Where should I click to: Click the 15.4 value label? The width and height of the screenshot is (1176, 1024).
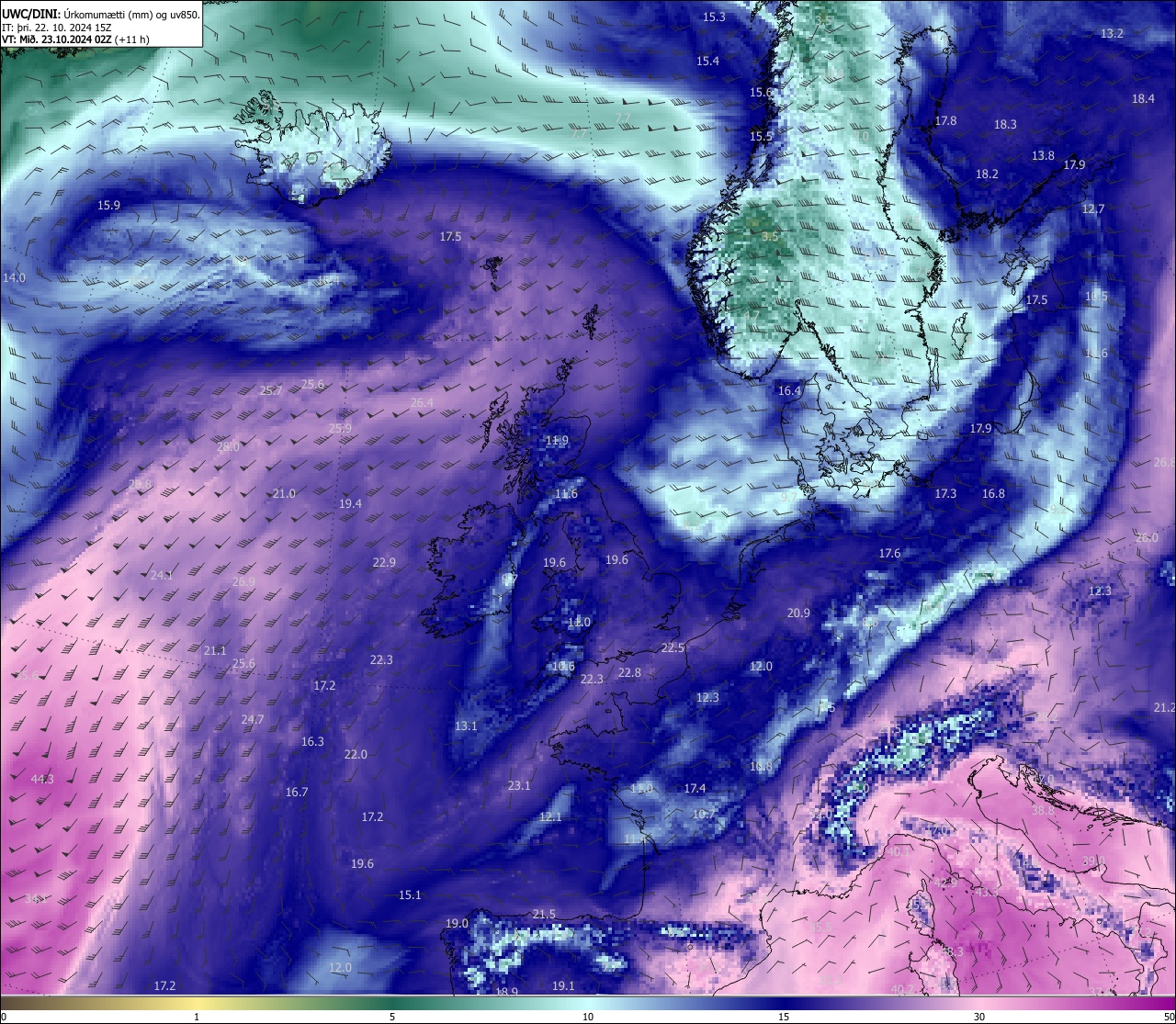(x=707, y=61)
